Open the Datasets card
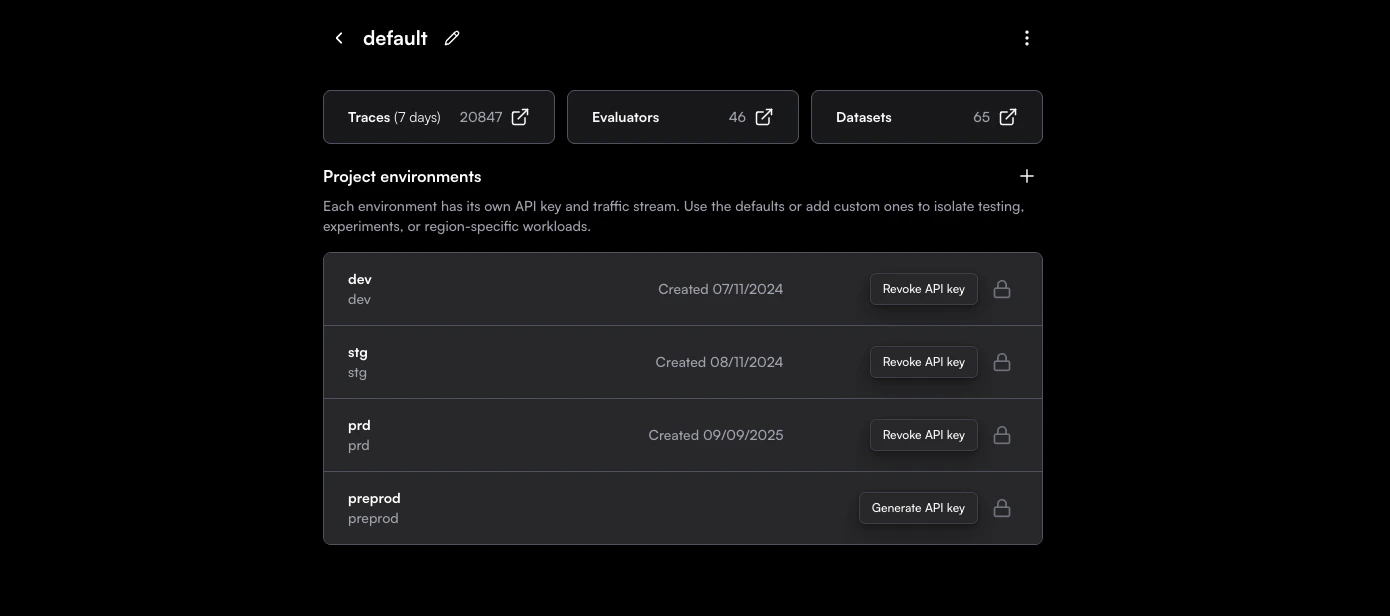Image resolution: width=1390 pixels, height=616 pixels. pos(927,117)
